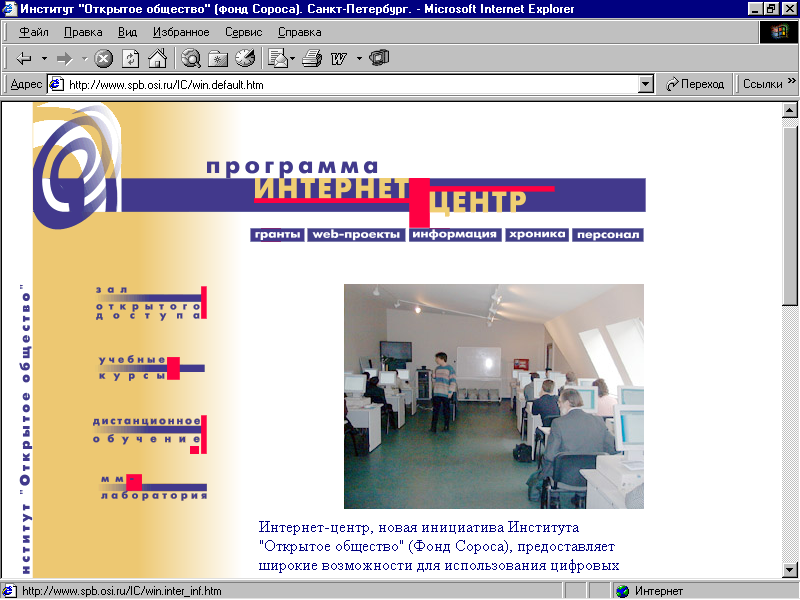
Task: Click the computer classroom photo
Action: [x=493, y=396]
